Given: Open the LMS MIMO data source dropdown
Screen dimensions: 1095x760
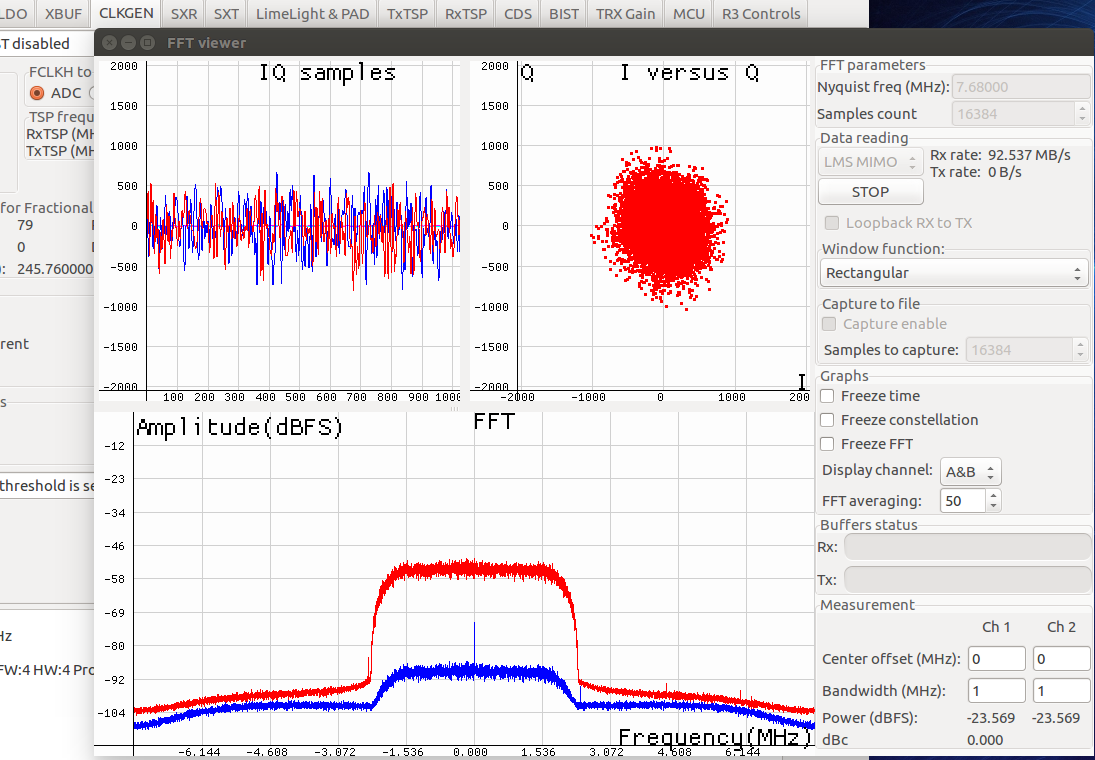Looking at the screenshot, I should tap(869, 161).
